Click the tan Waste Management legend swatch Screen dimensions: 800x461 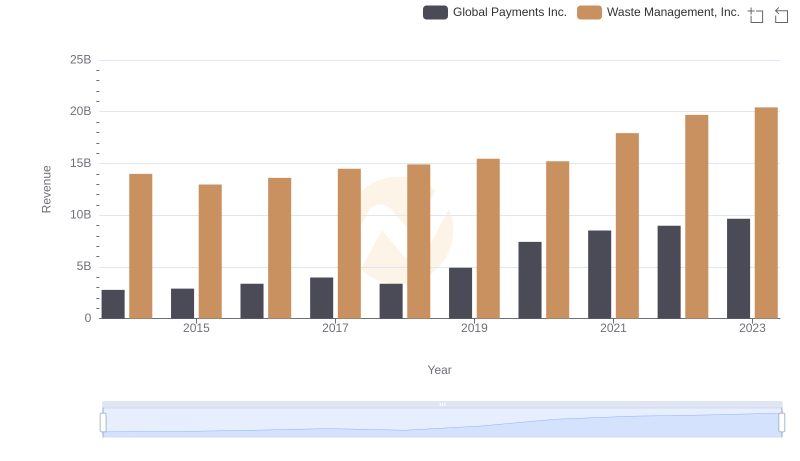pos(589,12)
